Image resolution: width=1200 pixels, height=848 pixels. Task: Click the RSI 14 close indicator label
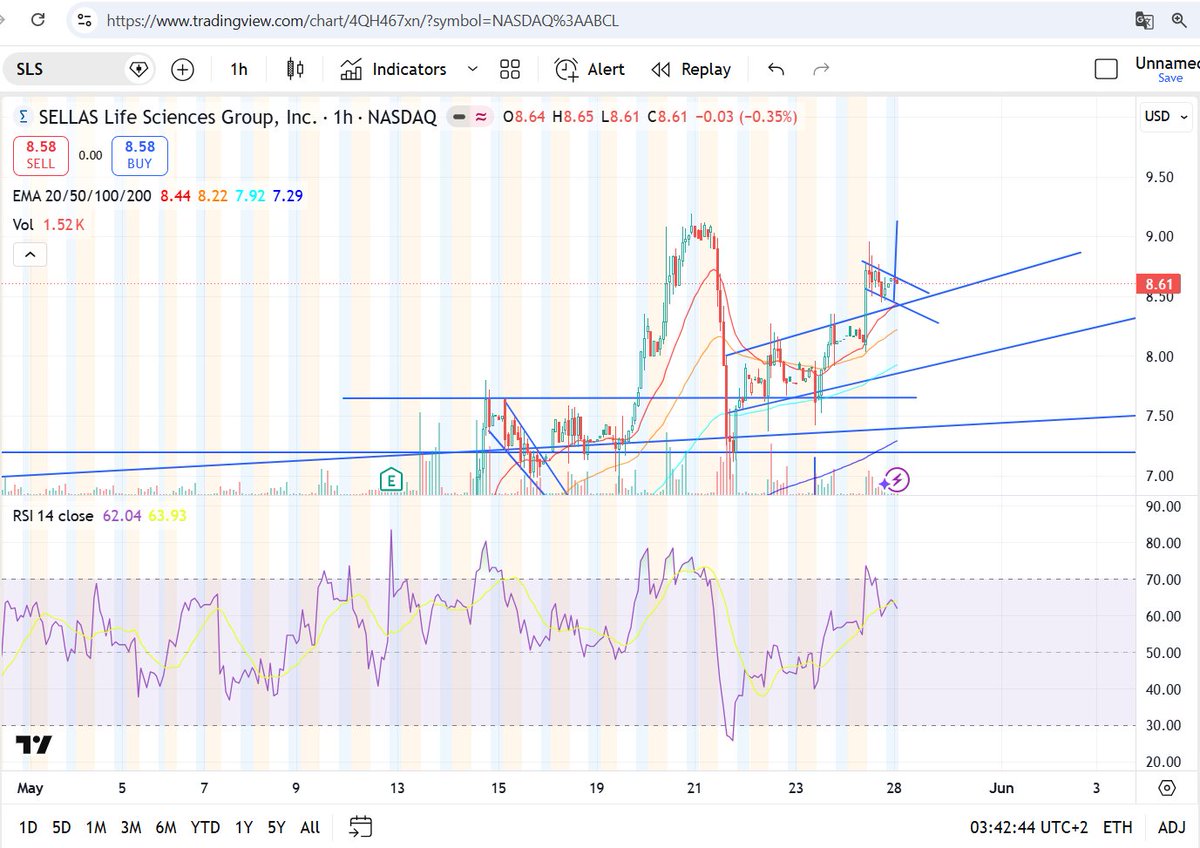point(53,516)
